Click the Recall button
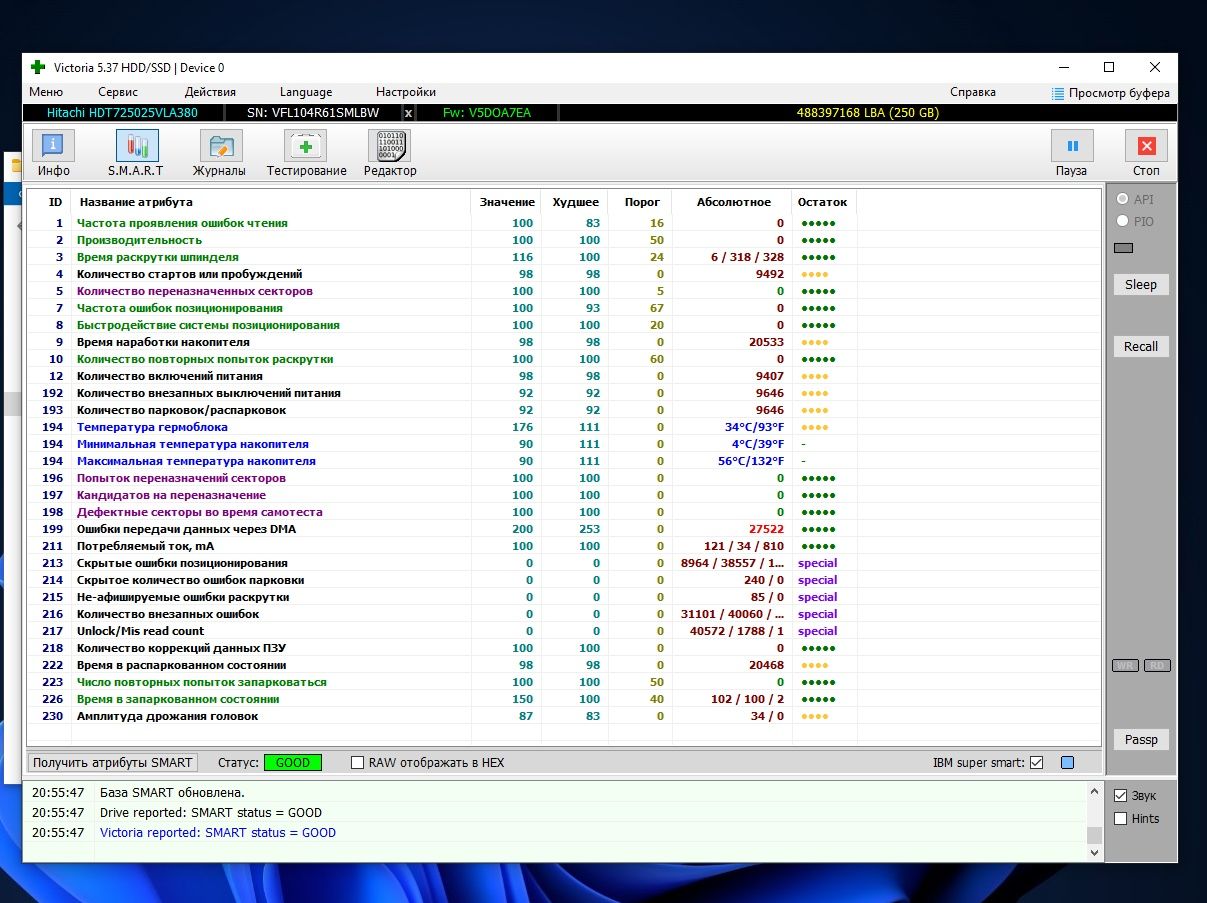This screenshot has width=1207, height=903. [1140, 347]
